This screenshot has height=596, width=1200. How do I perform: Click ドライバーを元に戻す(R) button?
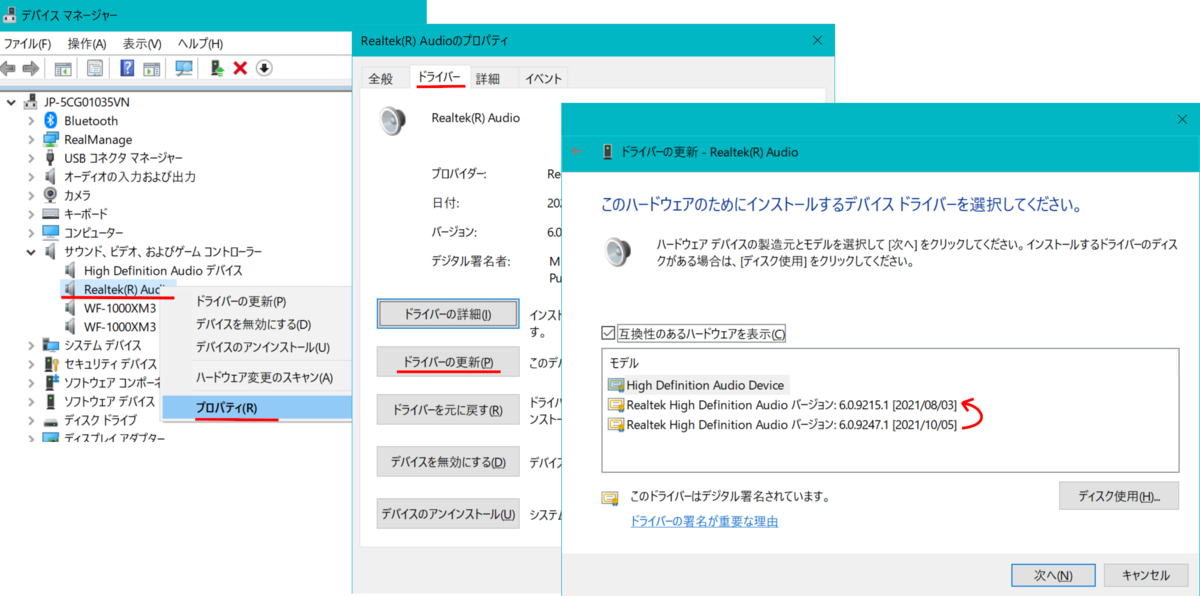[x=448, y=410]
